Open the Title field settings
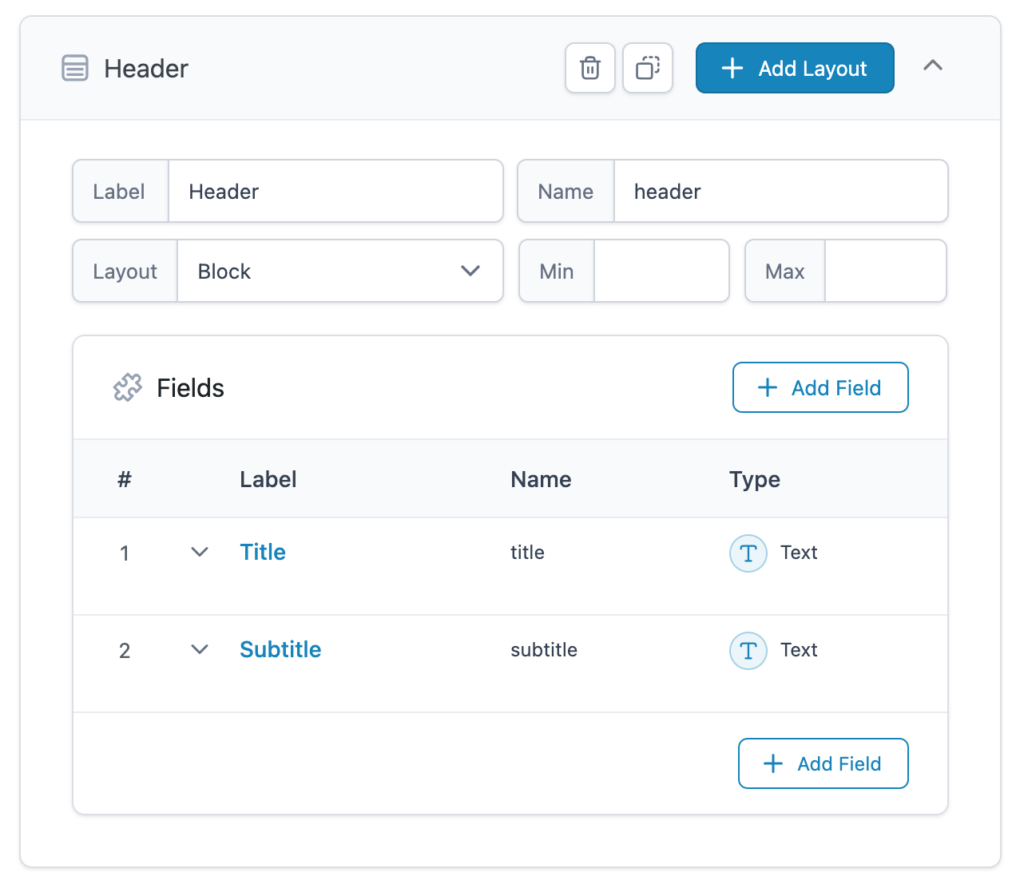The image size is (1024, 888). pos(262,552)
